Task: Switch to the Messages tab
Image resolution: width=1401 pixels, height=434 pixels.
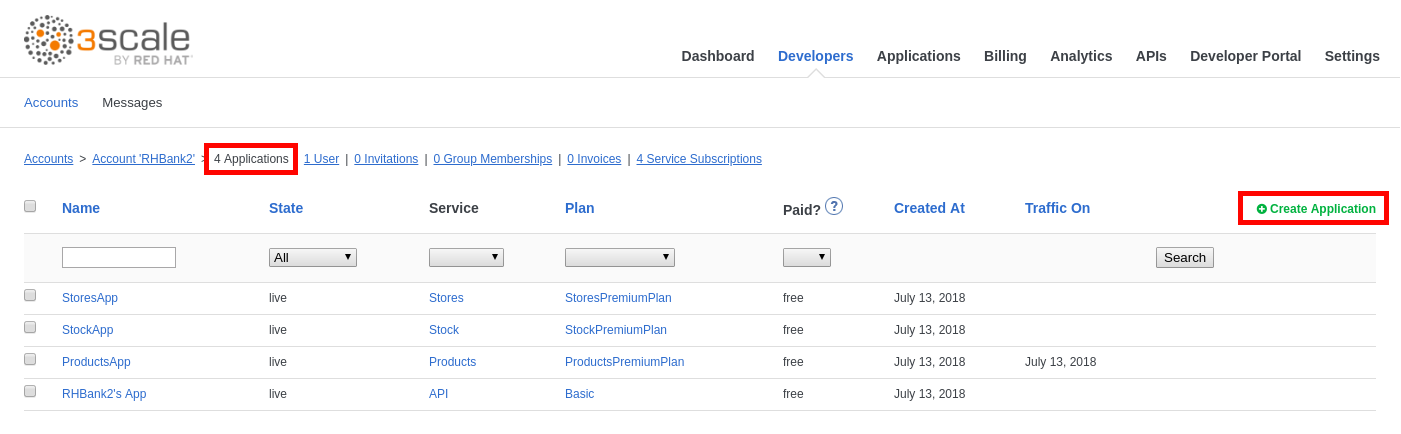Action: coord(132,102)
